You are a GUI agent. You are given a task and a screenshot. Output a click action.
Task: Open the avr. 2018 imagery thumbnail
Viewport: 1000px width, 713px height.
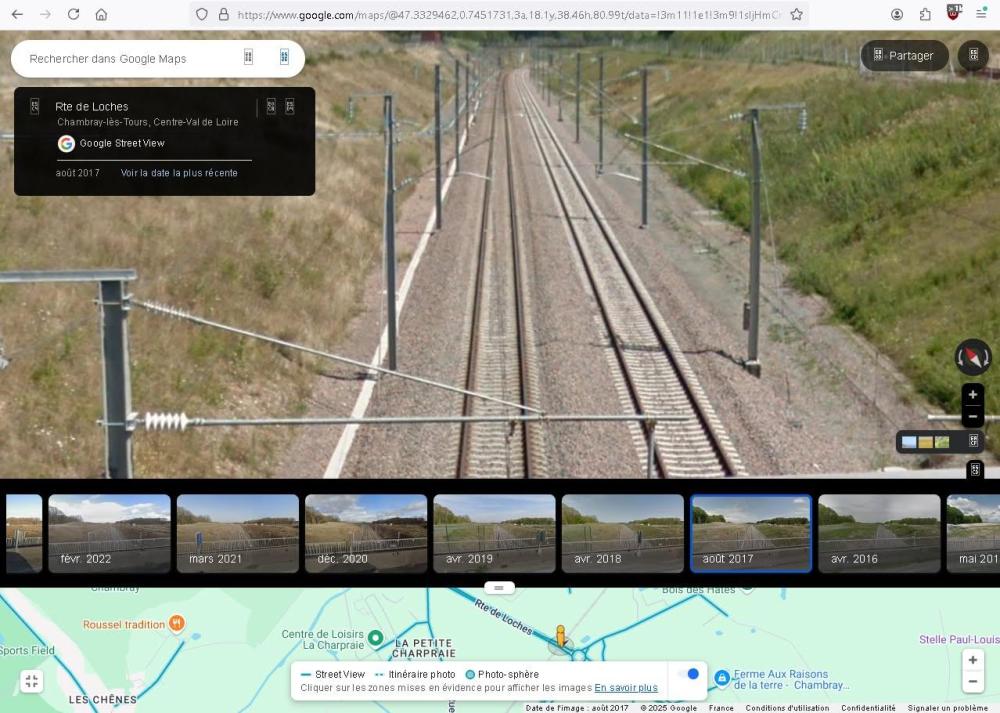coord(622,533)
